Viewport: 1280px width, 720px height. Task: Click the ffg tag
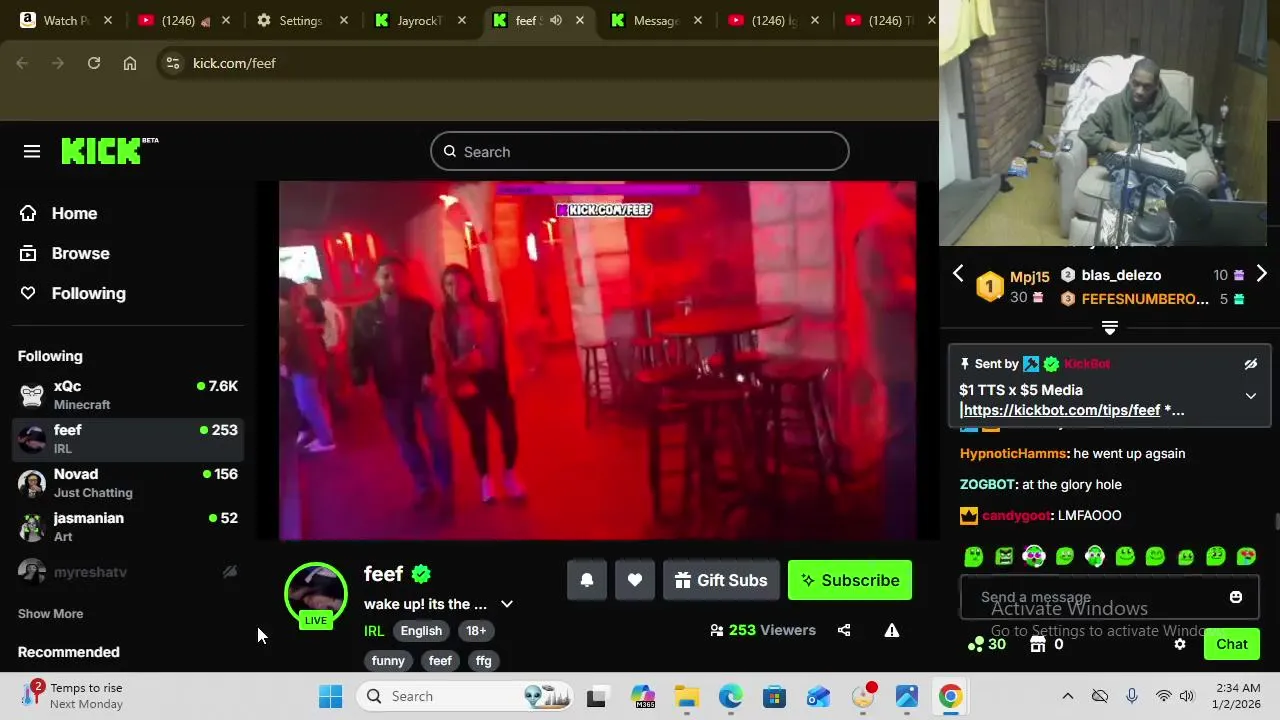point(484,661)
